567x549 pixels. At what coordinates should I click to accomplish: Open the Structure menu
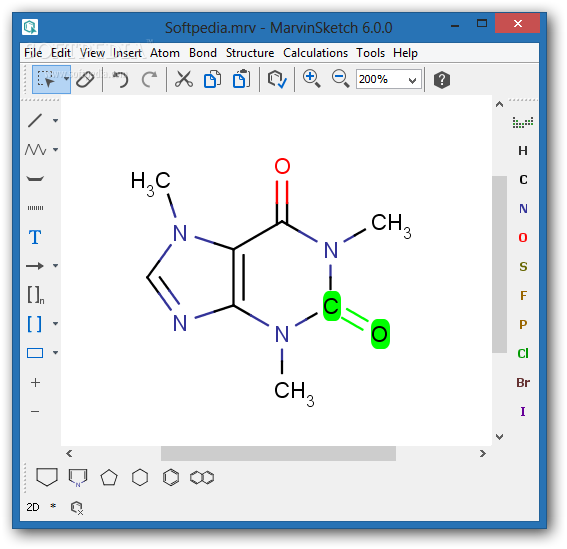coord(250,53)
